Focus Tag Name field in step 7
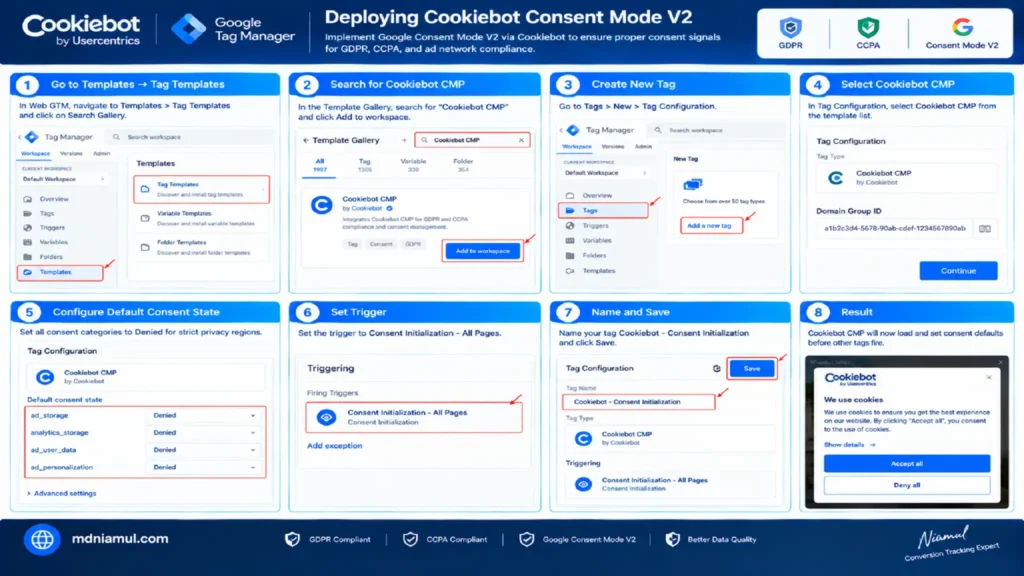This screenshot has width=1024, height=576. click(639, 402)
